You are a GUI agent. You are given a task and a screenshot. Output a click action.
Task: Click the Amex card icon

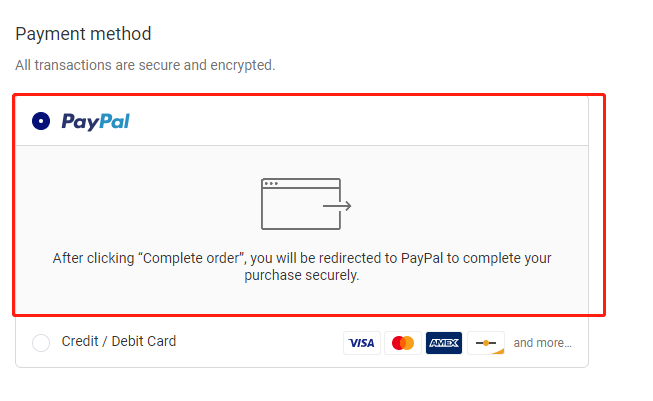[x=444, y=343]
